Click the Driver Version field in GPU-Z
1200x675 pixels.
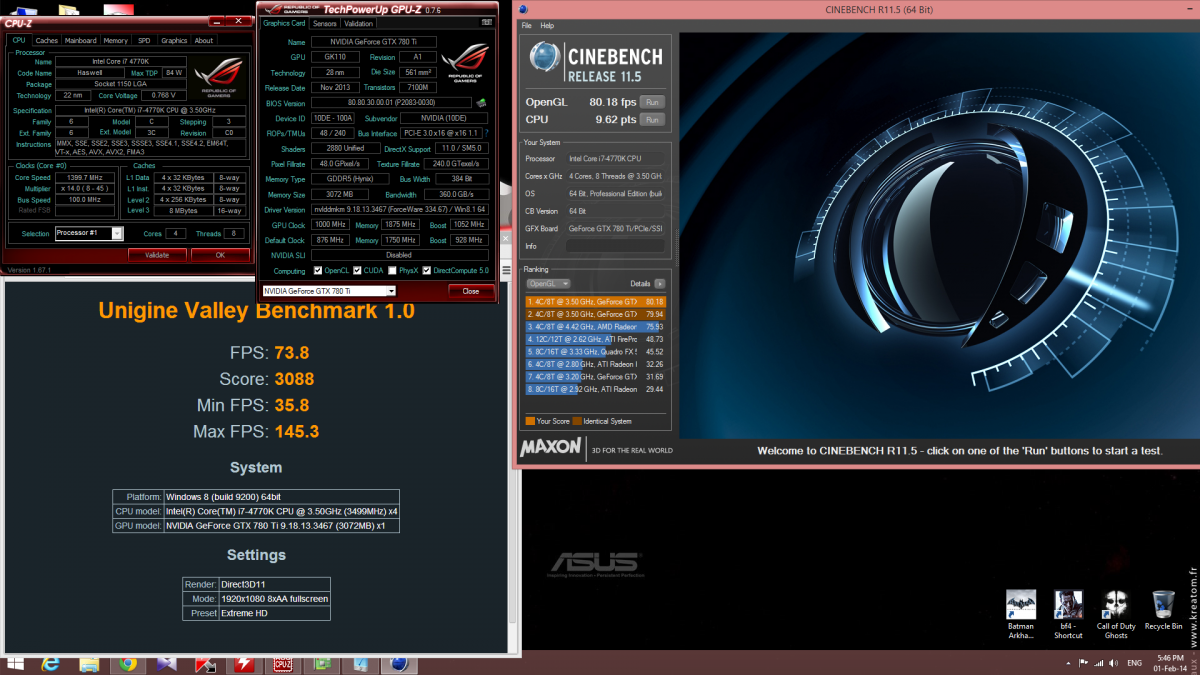coord(400,210)
